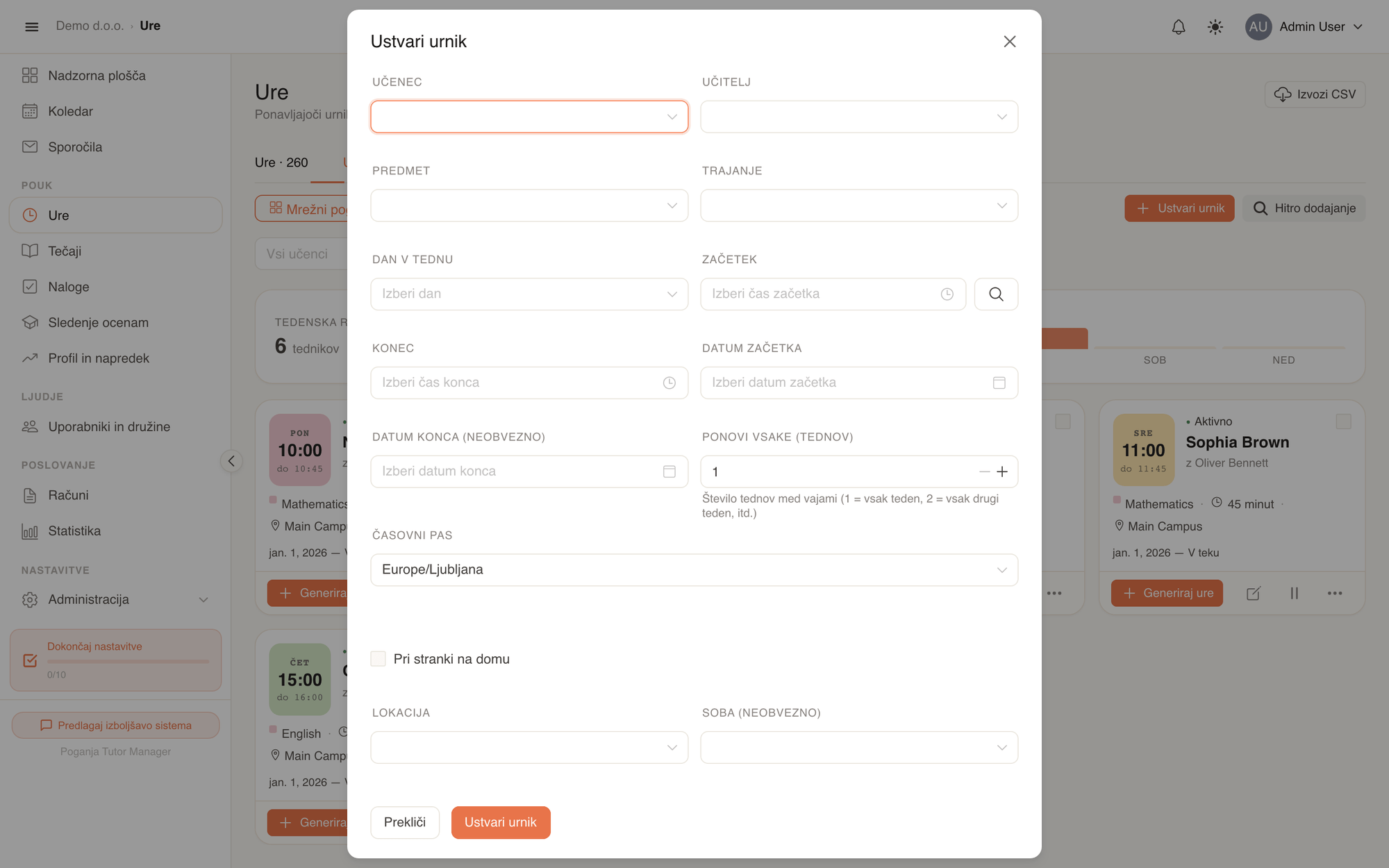Open Tečaji in the sidebar
Image resolution: width=1389 pixels, height=868 pixels.
[115, 251]
